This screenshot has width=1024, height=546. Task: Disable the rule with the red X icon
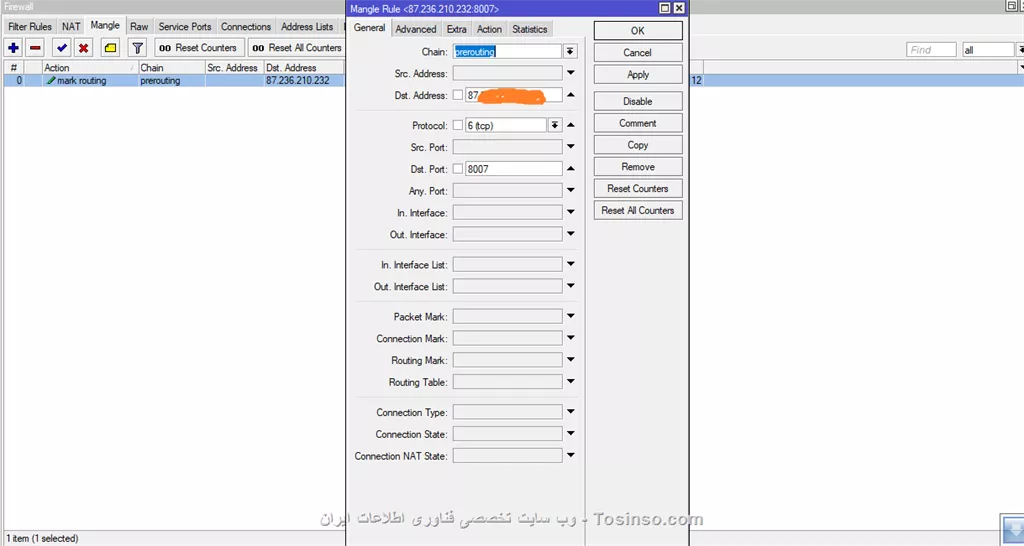pos(84,48)
